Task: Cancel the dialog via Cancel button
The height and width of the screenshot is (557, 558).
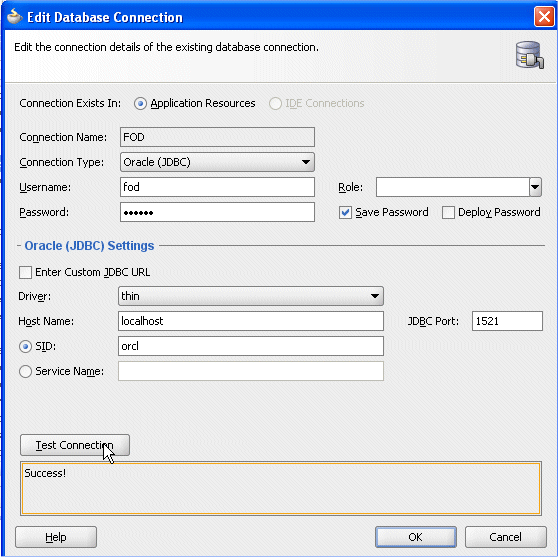Action: pos(505,537)
